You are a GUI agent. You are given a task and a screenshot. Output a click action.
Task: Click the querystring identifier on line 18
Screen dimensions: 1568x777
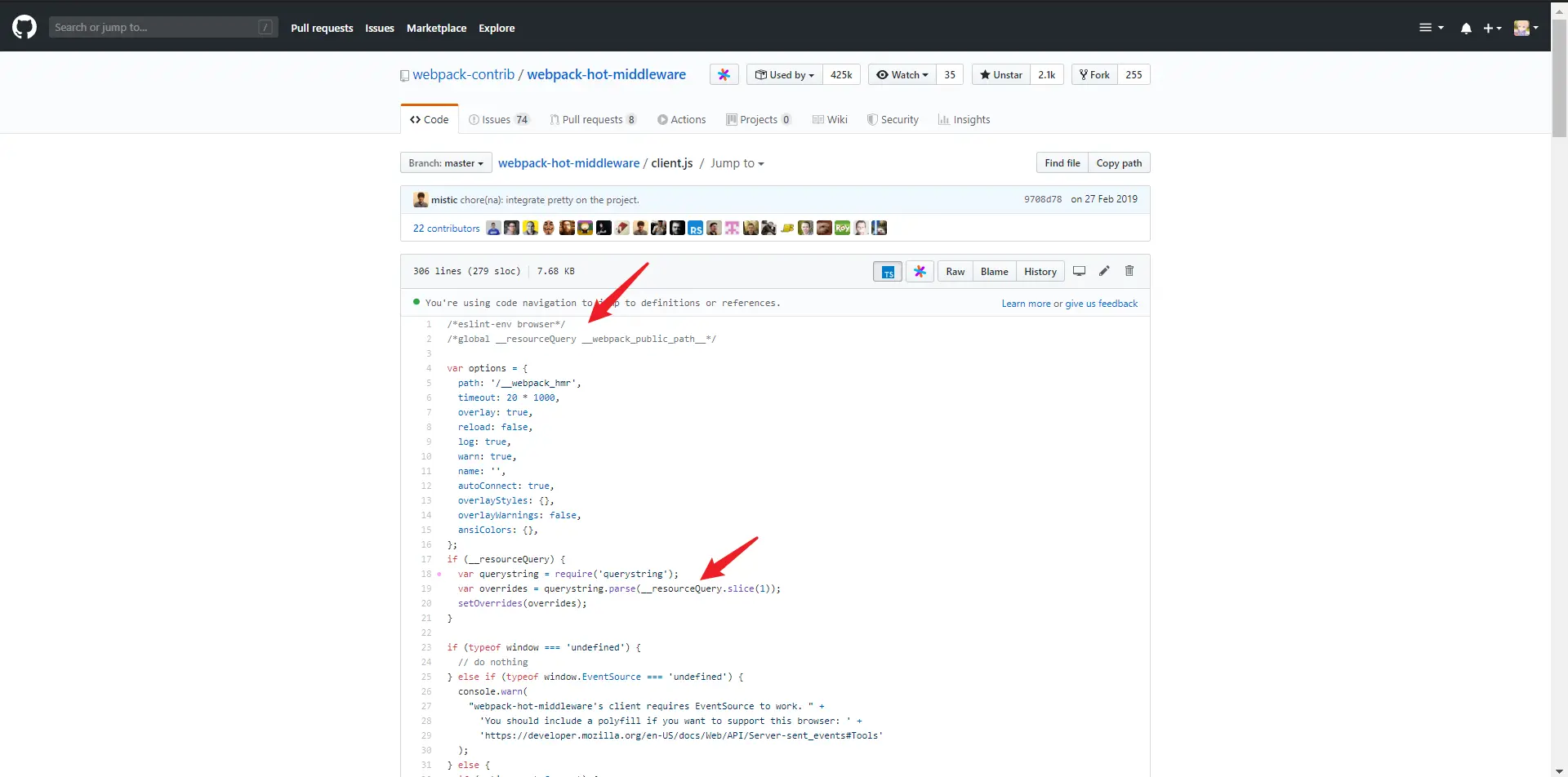click(509, 574)
